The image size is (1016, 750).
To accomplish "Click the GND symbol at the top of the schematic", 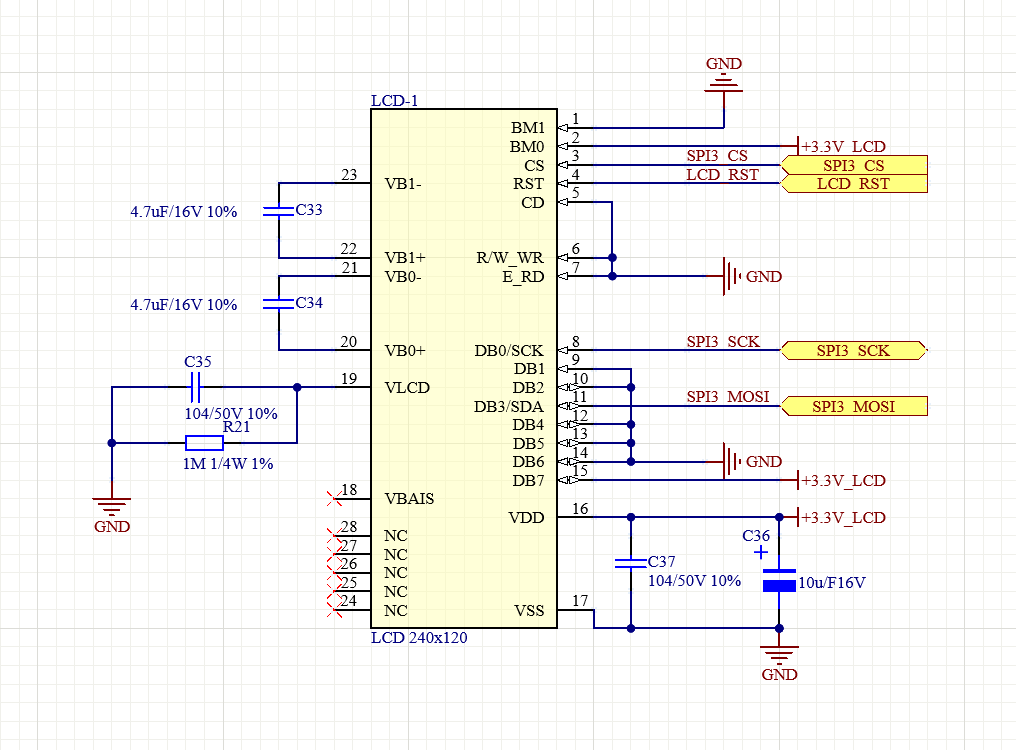I will [x=723, y=85].
